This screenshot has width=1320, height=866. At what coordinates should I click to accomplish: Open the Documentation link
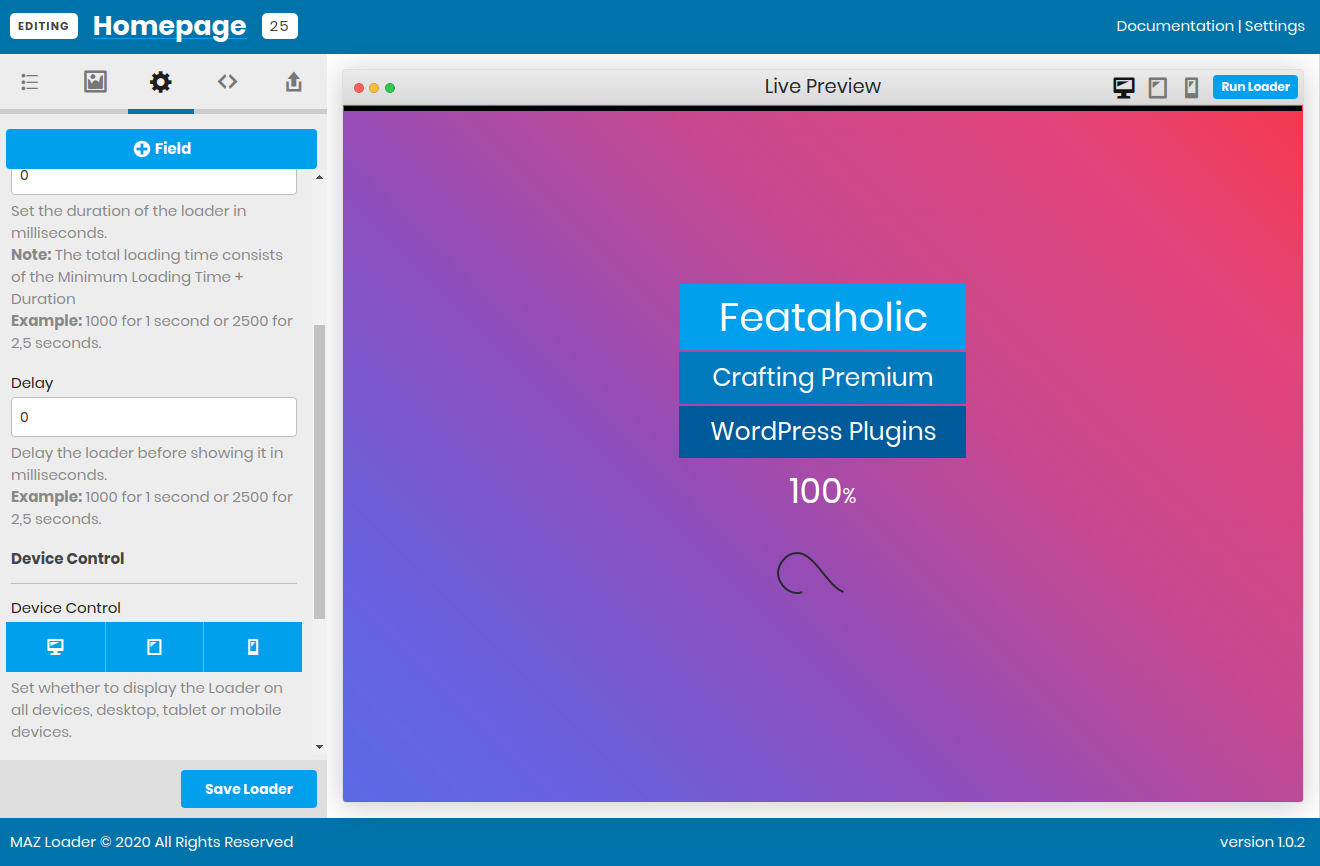tap(1175, 26)
